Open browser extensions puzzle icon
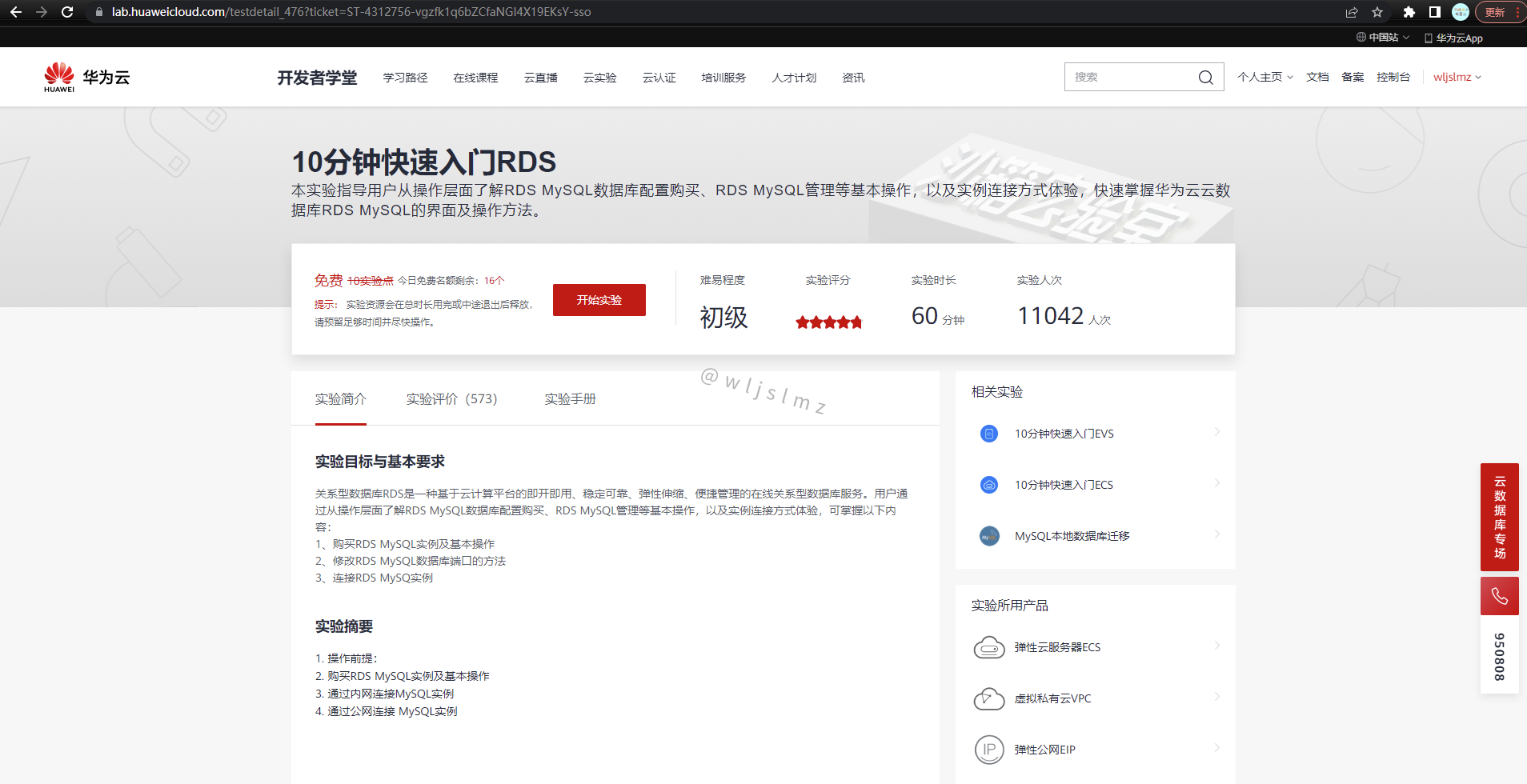The width and height of the screenshot is (1527, 784). click(1409, 12)
